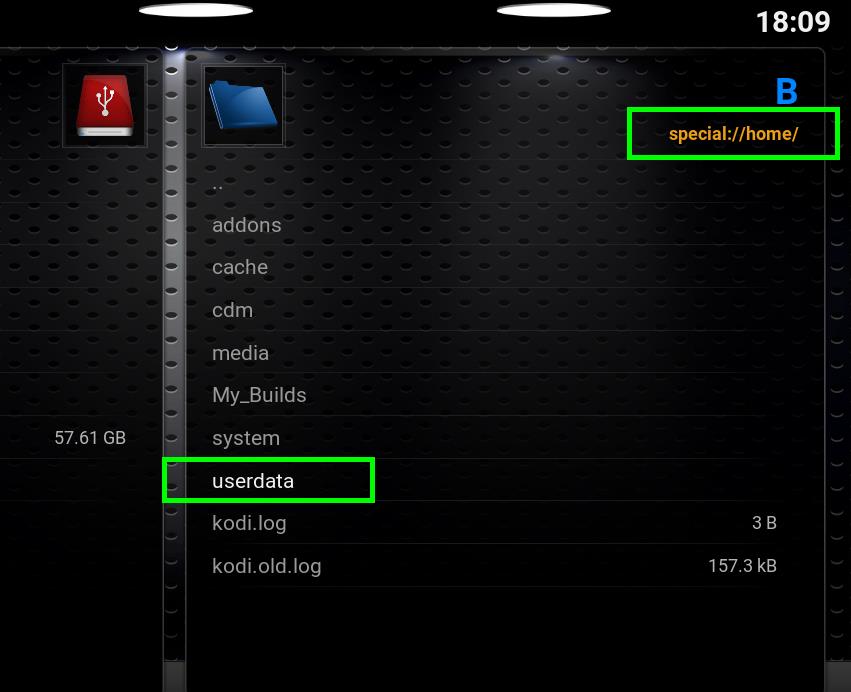Click the right-edge panel scrollbar

point(837,369)
